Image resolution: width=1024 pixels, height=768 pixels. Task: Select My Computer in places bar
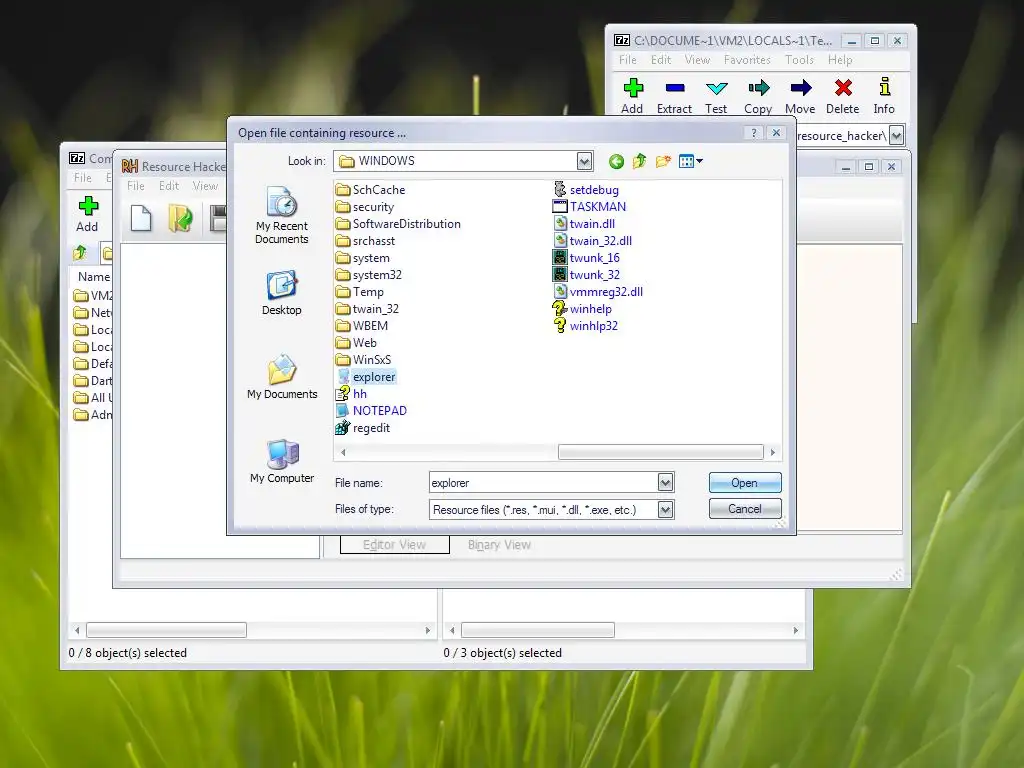pos(282,461)
